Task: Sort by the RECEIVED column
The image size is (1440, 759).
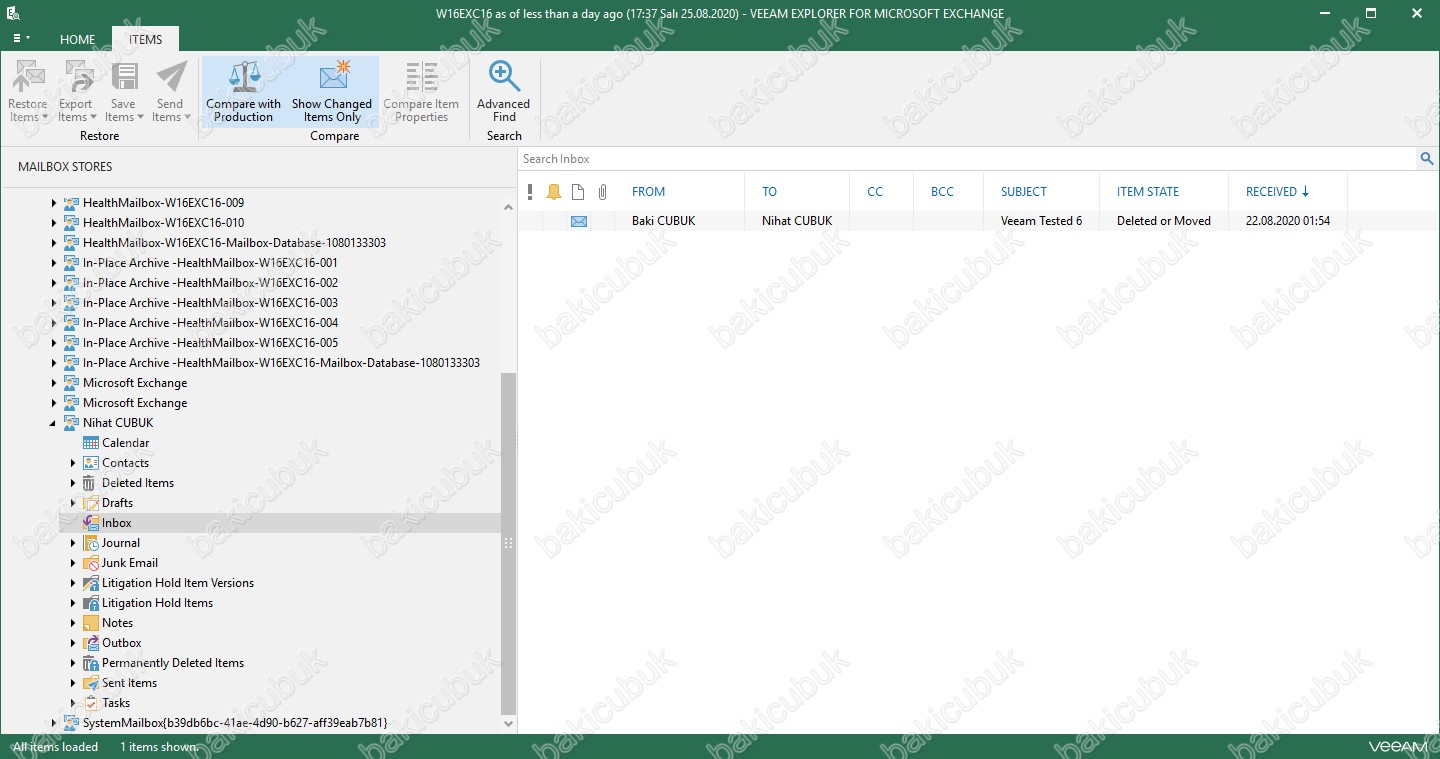Action: 1277,192
